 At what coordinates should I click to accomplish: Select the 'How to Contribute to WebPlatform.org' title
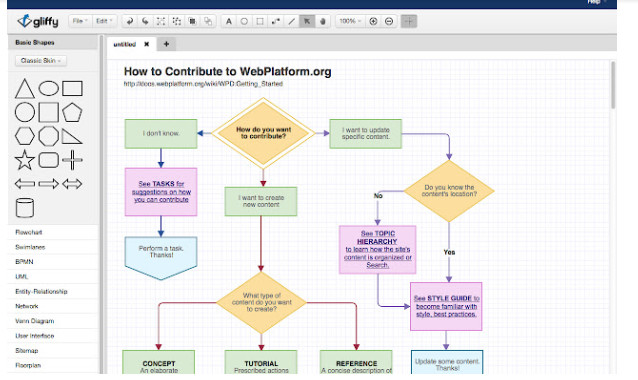227,72
